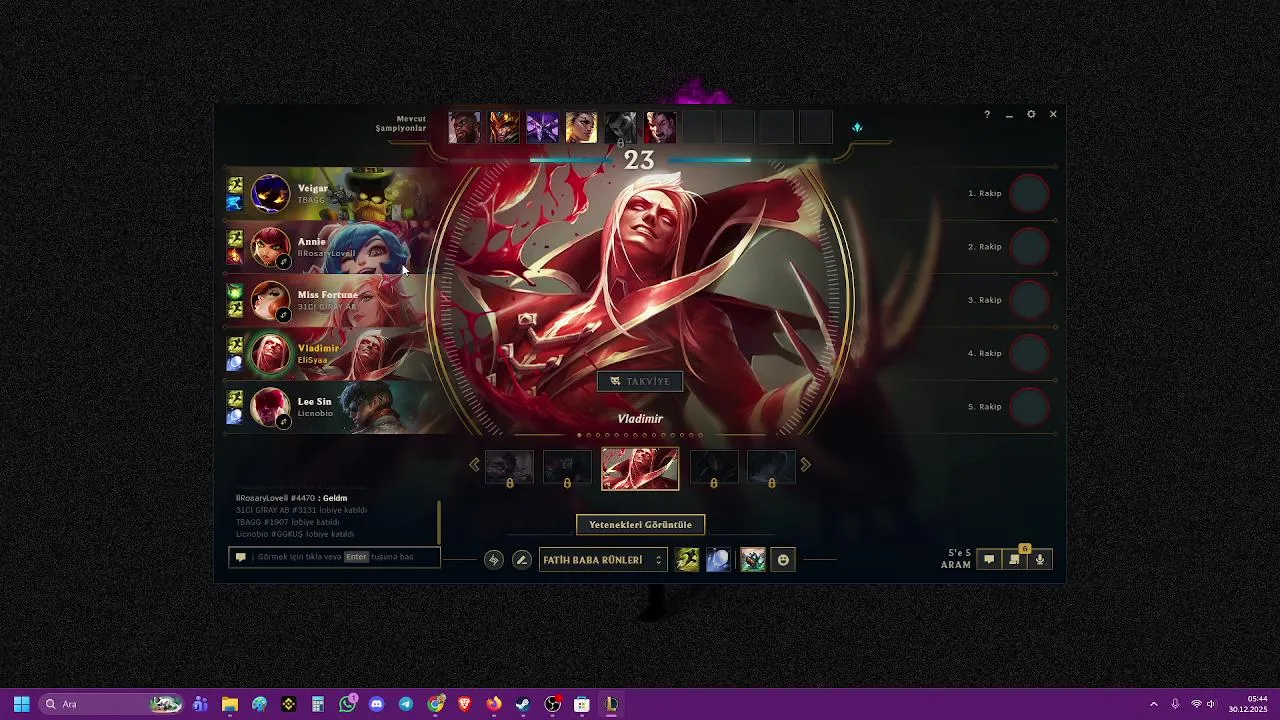Click 'Lee Sin' champion name text
This screenshot has height=720, width=1280.
[315, 402]
